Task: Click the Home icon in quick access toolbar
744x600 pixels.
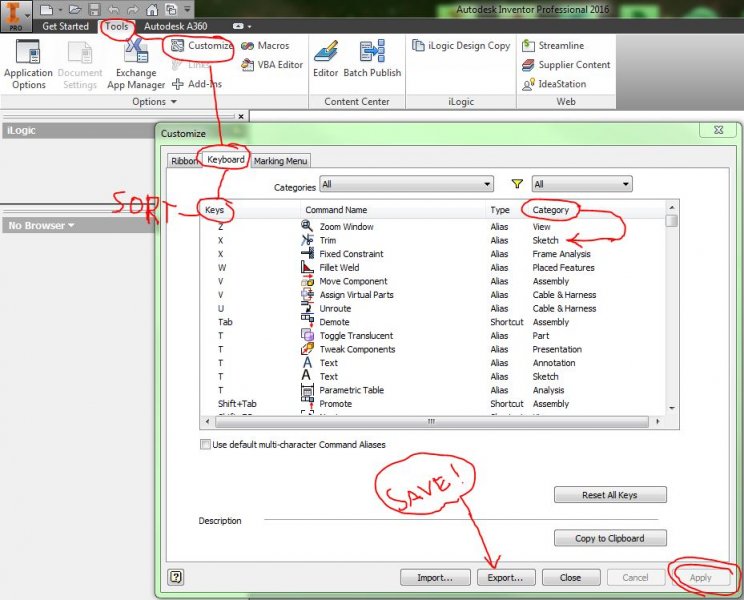Action: pyautogui.click(x=152, y=9)
